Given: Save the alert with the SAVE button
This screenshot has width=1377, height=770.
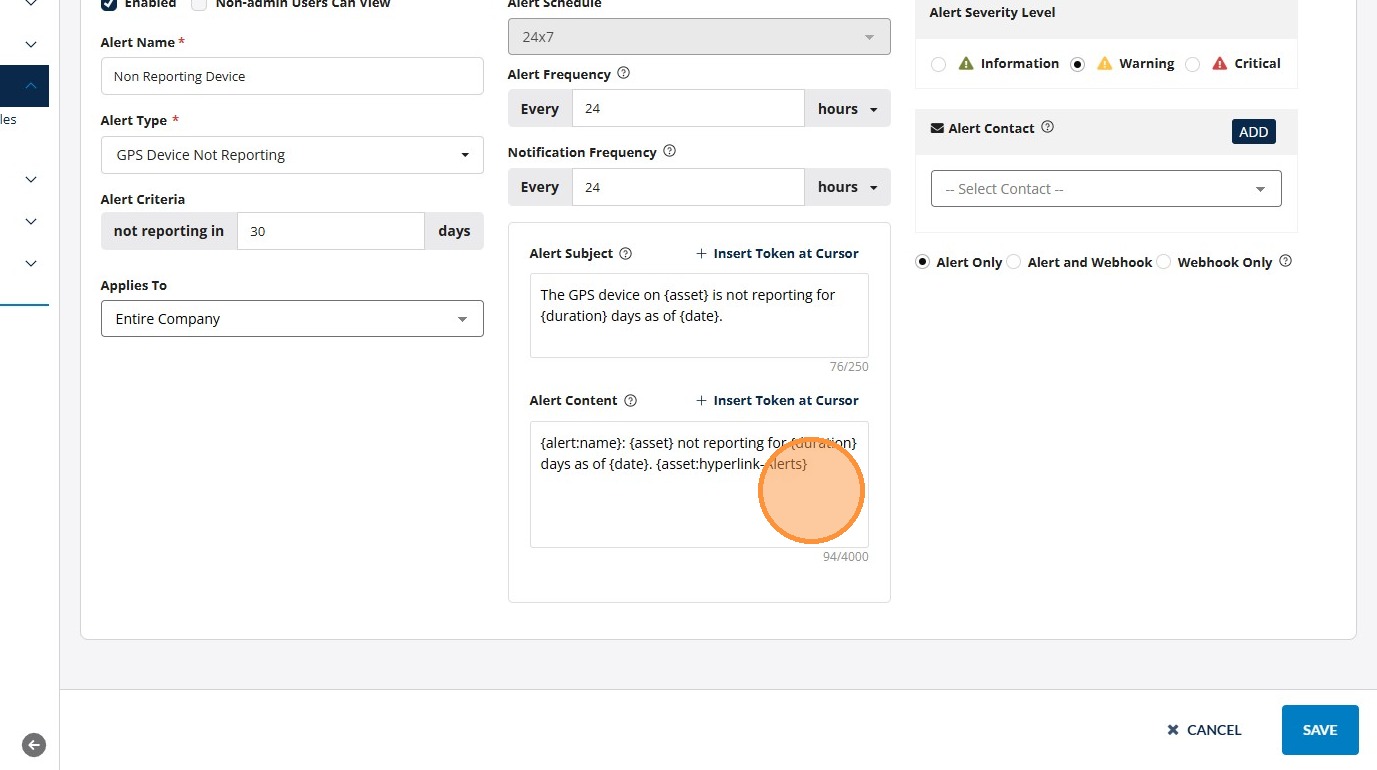Looking at the screenshot, I should coord(1320,730).
